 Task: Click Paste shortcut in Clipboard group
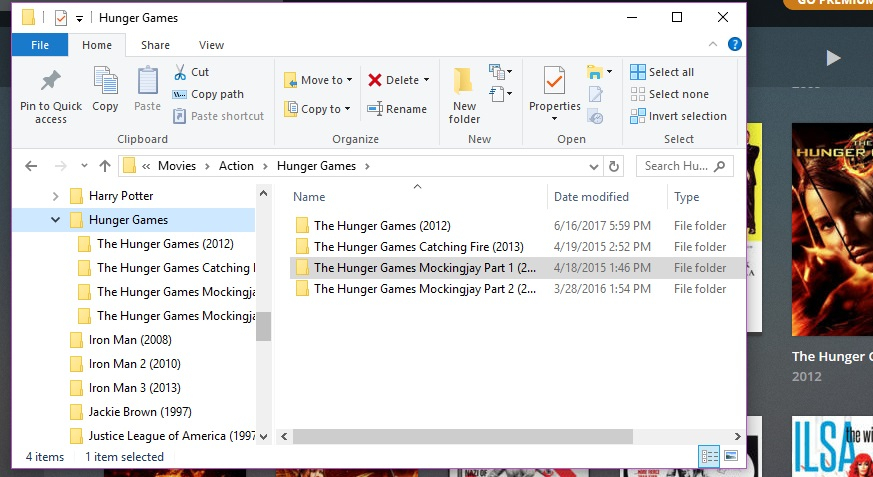(x=218, y=116)
